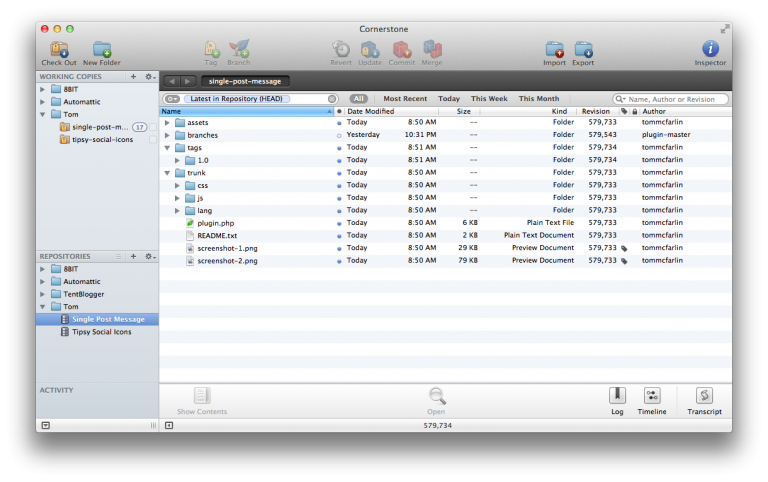Toggle the Repositories list view icon

tap(118, 256)
